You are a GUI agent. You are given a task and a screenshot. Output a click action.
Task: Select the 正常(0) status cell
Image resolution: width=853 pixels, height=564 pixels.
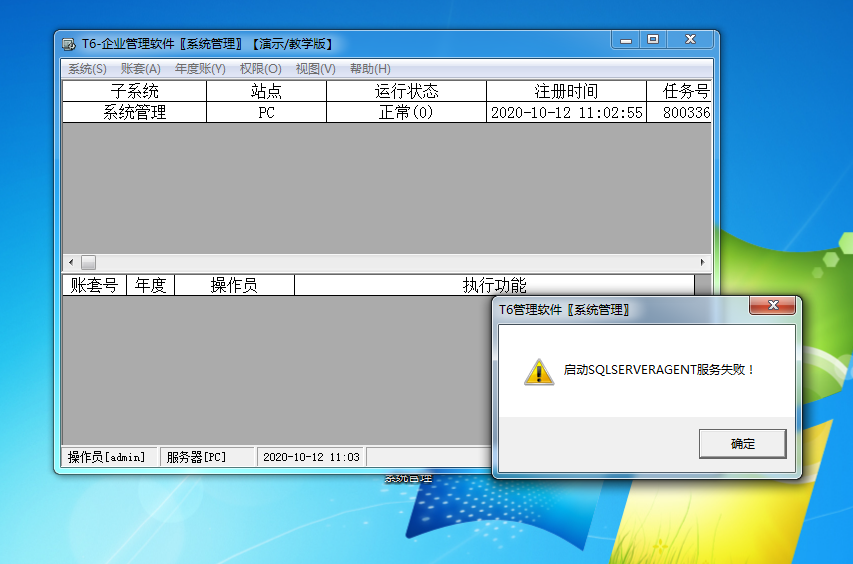point(406,112)
